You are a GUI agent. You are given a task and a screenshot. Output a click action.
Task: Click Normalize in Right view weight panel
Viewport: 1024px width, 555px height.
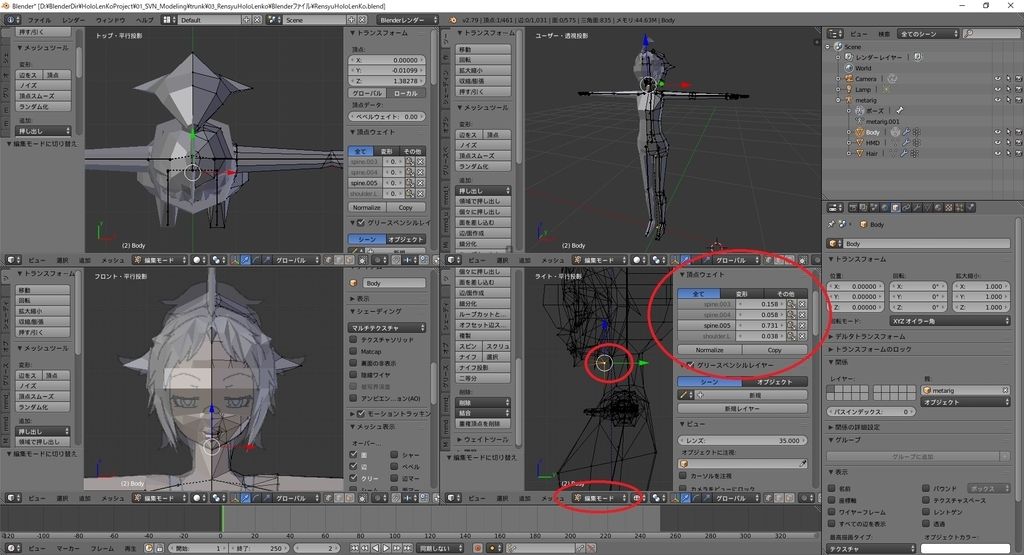(x=709, y=350)
